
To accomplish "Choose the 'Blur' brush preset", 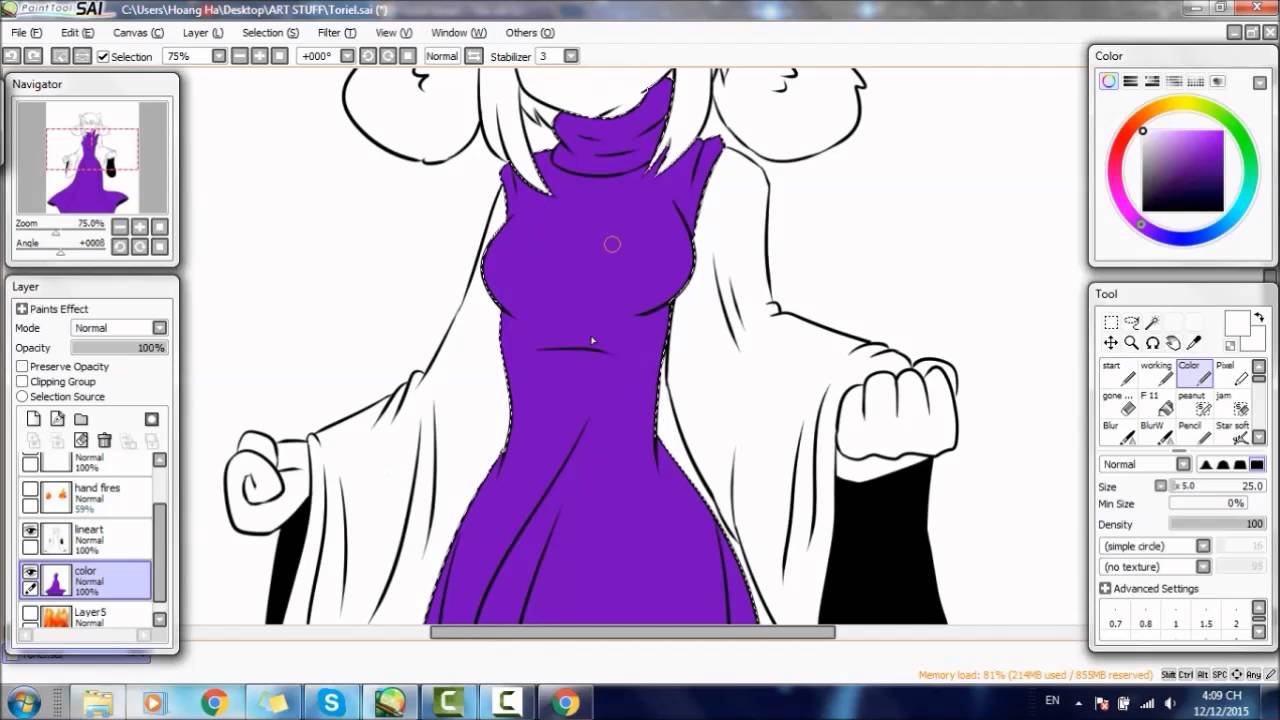I will click(1119, 433).
